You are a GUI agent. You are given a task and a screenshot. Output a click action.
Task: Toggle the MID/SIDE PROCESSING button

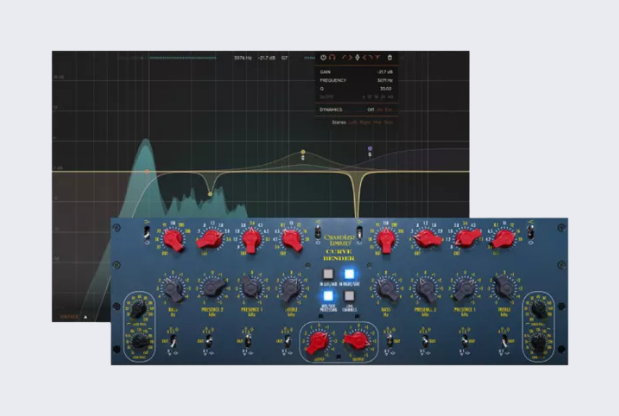click(x=328, y=296)
